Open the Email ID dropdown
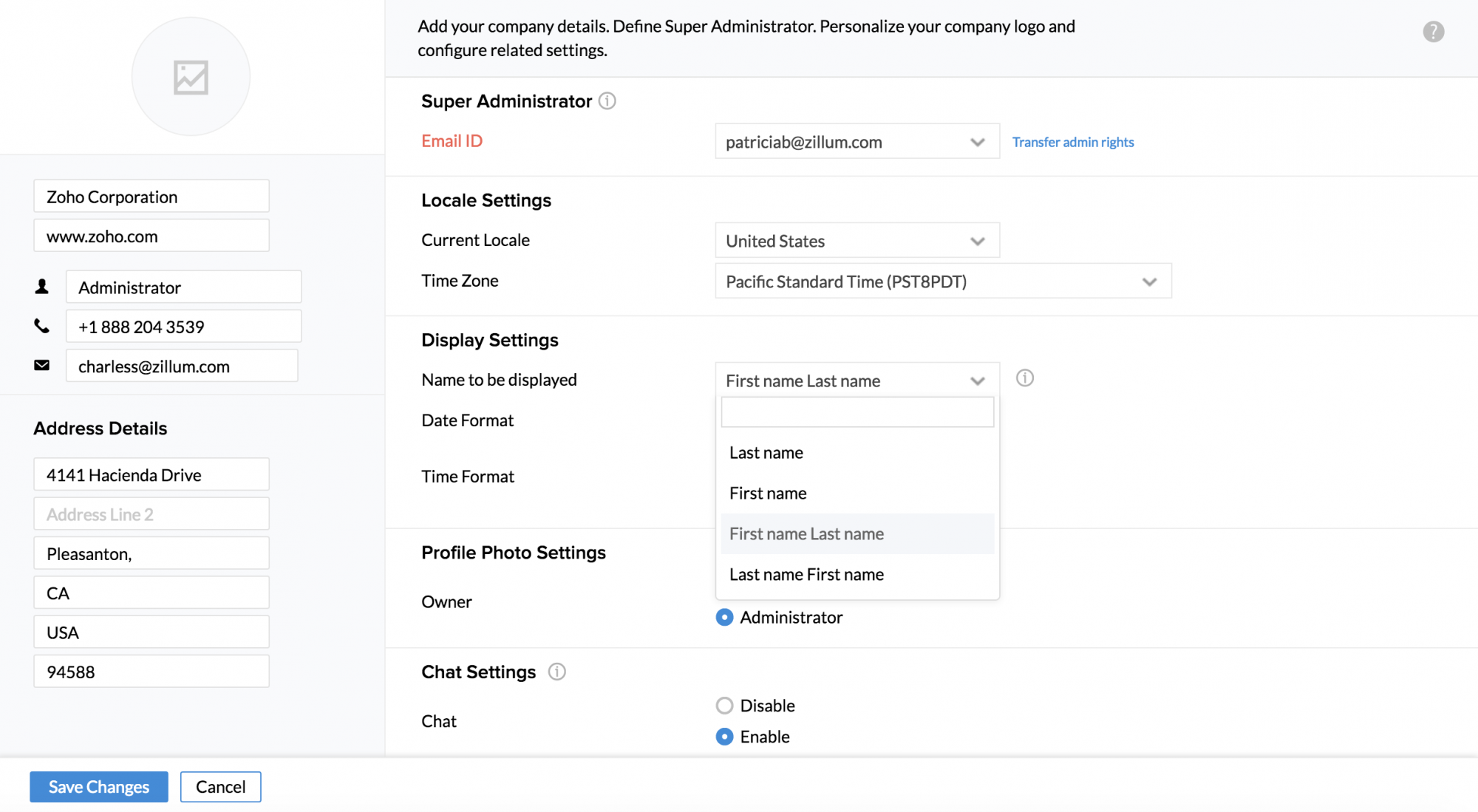The image size is (1478, 812). click(x=857, y=142)
